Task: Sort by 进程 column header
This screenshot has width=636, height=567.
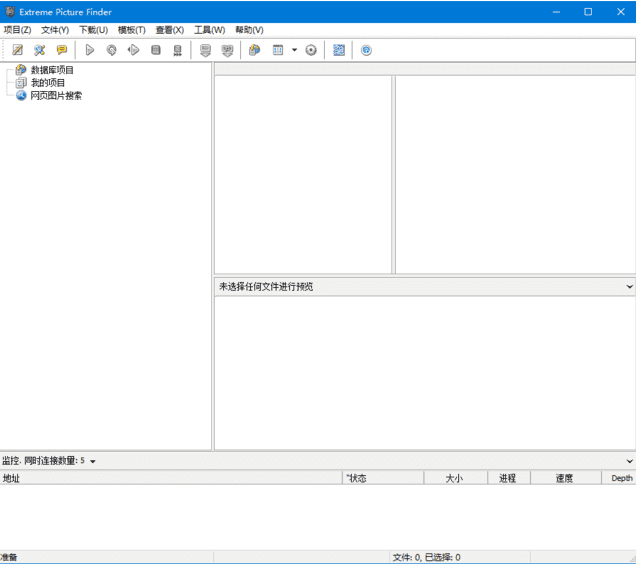Action: (509, 479)
